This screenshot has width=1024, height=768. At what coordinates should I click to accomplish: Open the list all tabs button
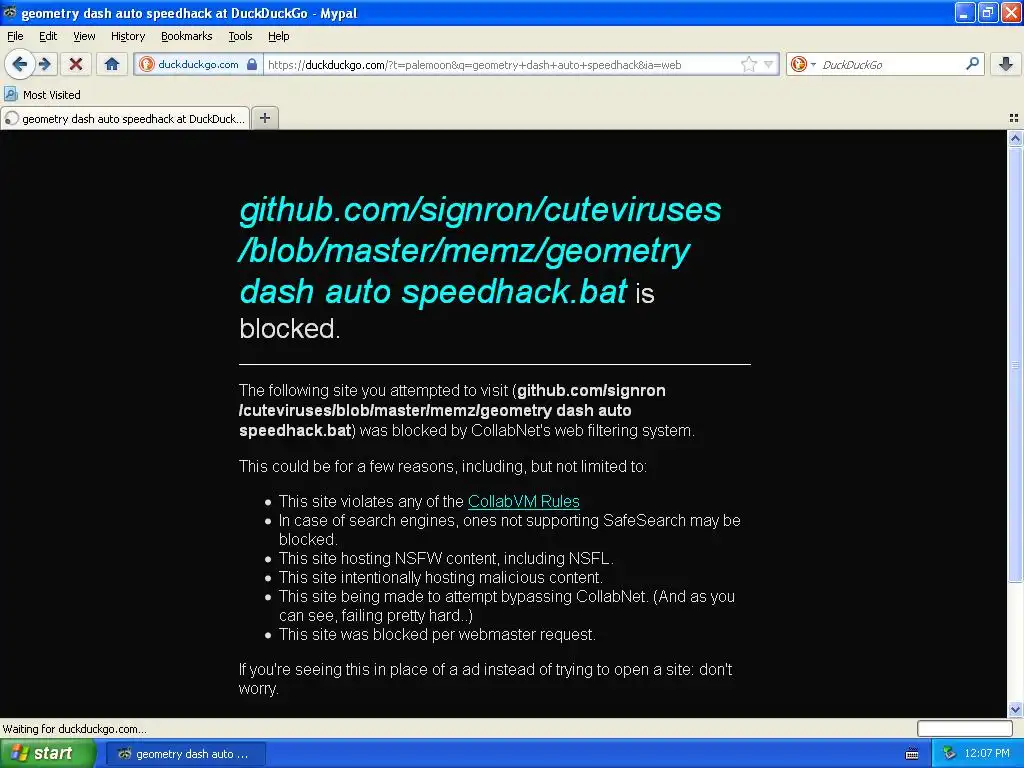(1014, 118)
